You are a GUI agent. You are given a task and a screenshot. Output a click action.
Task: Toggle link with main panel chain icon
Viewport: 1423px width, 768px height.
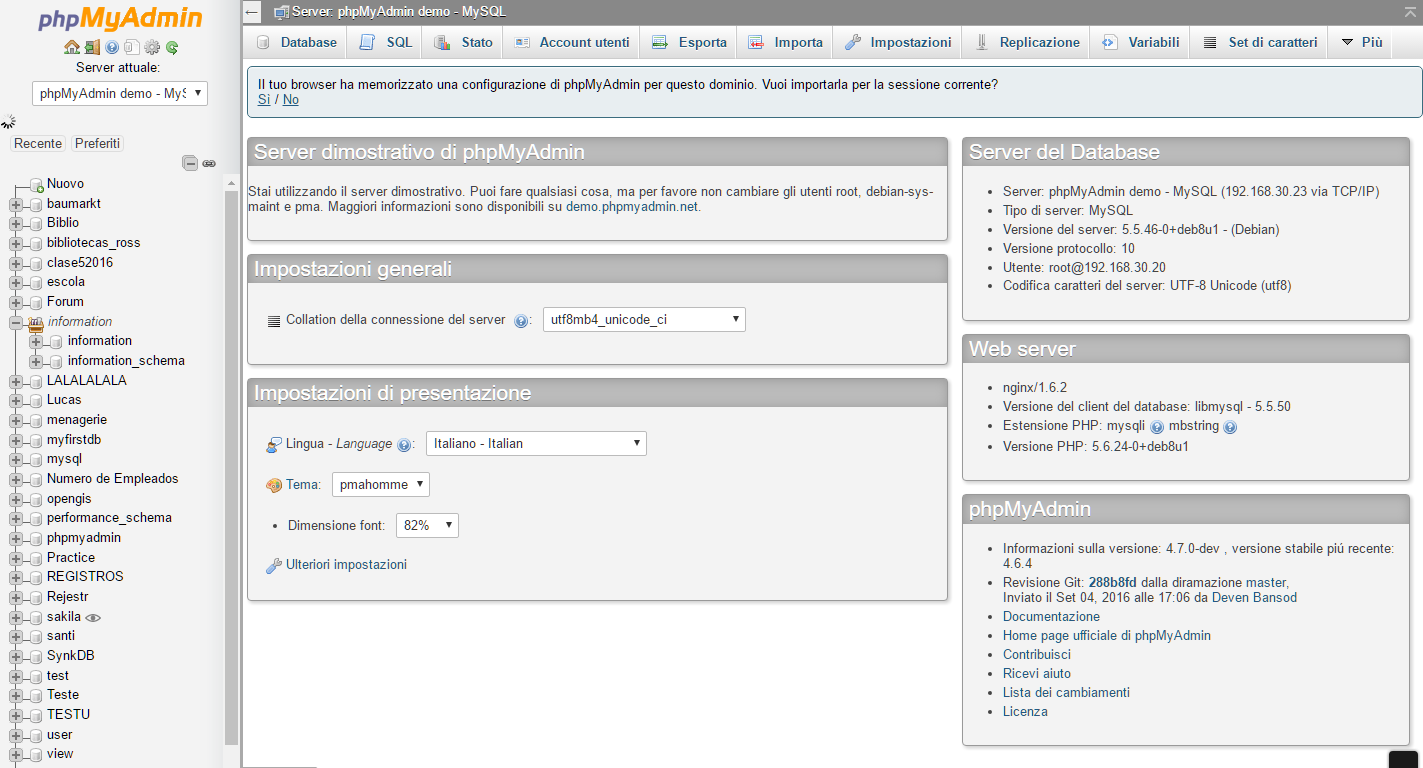pos(209,163)
